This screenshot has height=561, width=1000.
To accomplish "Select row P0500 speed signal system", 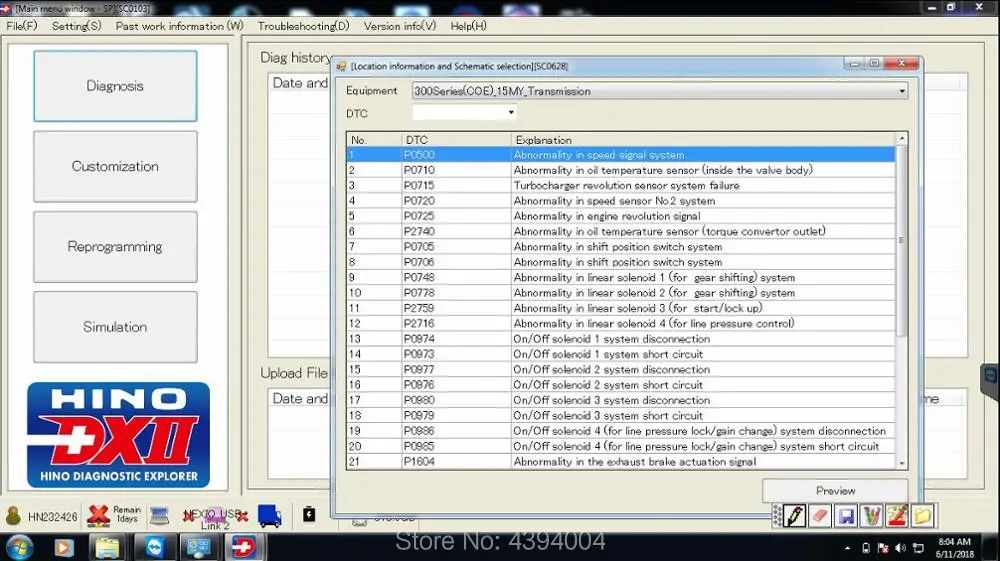I will (x=621, y=155).
